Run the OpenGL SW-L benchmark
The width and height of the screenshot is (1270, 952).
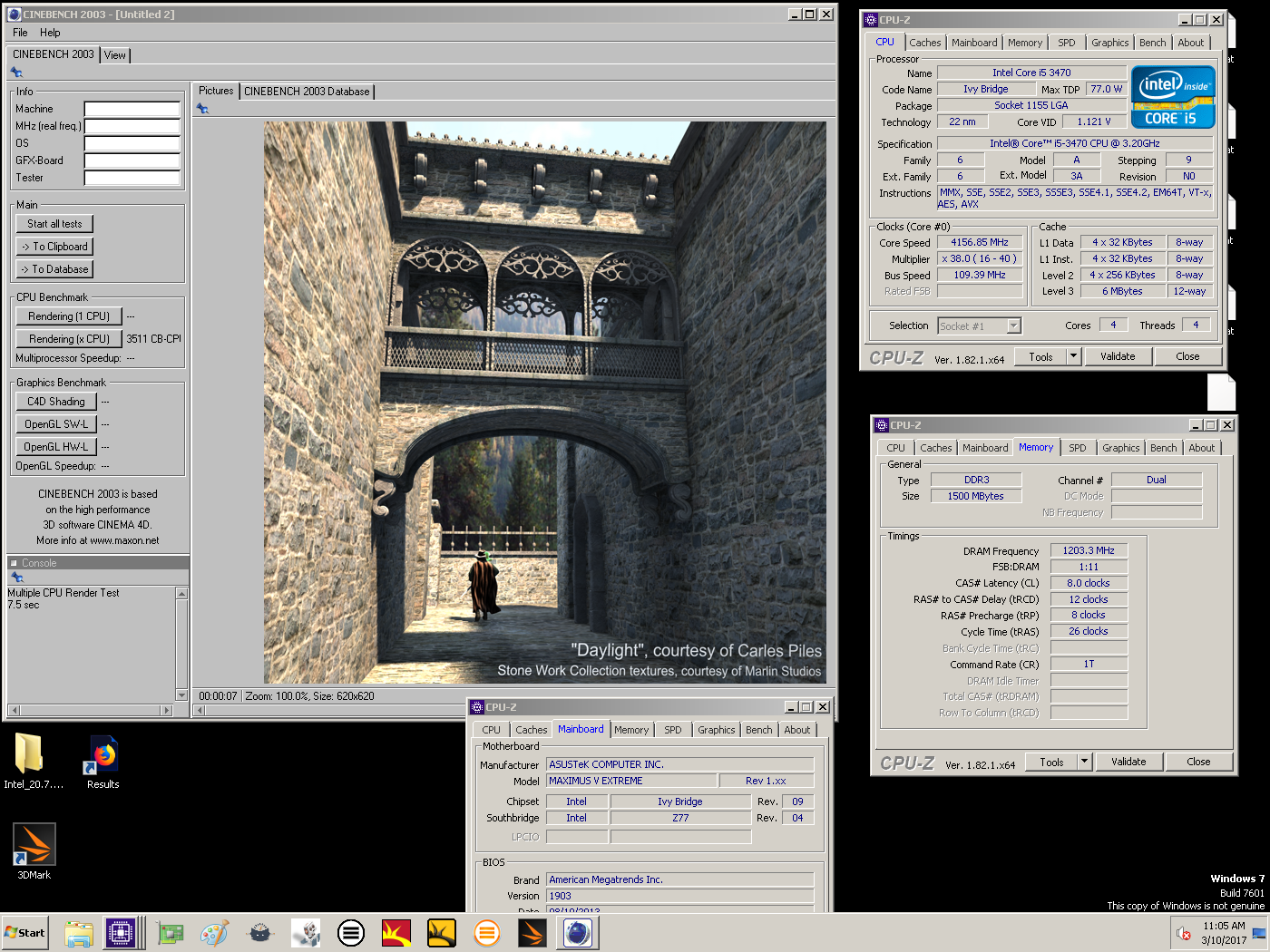(x=56, y=424)
